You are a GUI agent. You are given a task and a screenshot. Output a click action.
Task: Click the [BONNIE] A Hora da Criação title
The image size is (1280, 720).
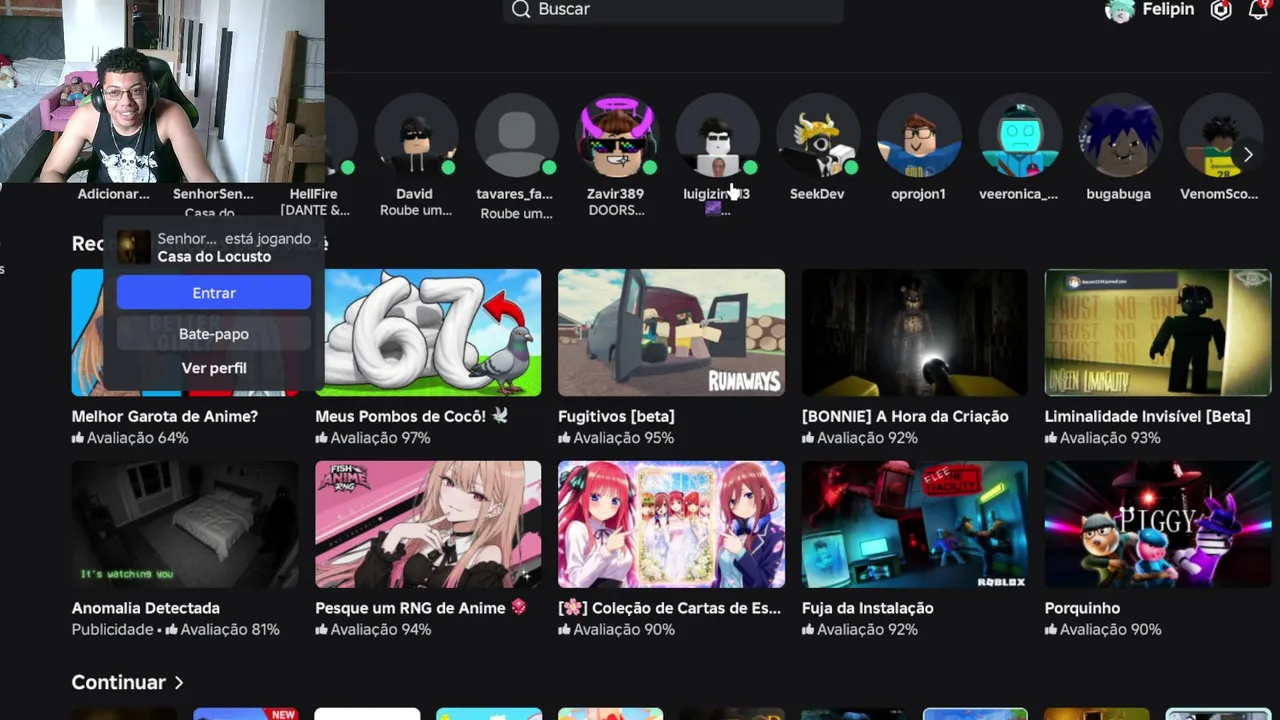point(905,416)
